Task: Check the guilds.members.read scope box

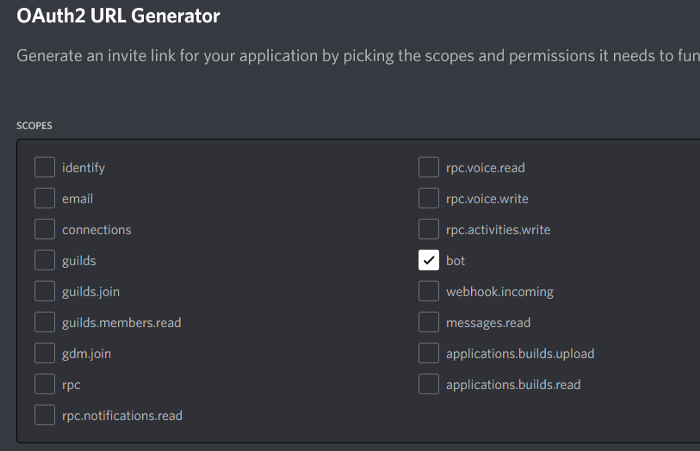Action: [x=44, y=323]
